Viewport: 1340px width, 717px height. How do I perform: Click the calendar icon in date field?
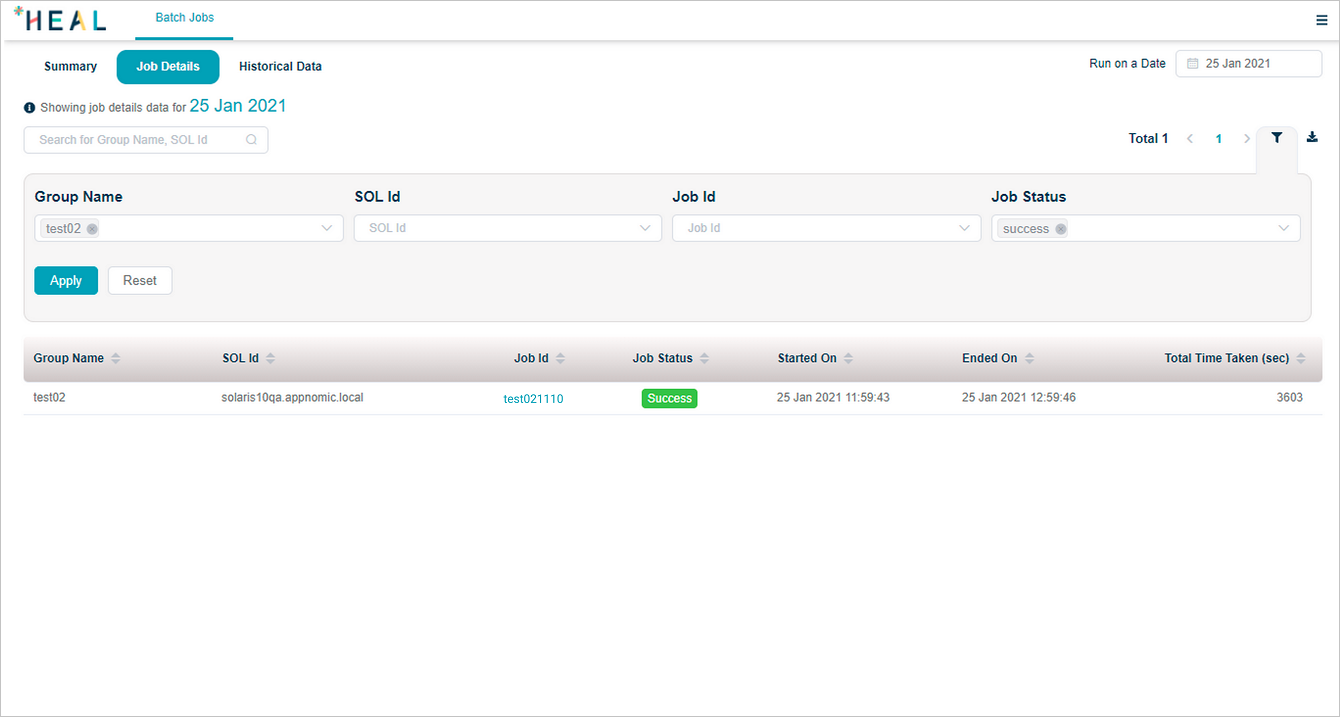coord(1192,64)
